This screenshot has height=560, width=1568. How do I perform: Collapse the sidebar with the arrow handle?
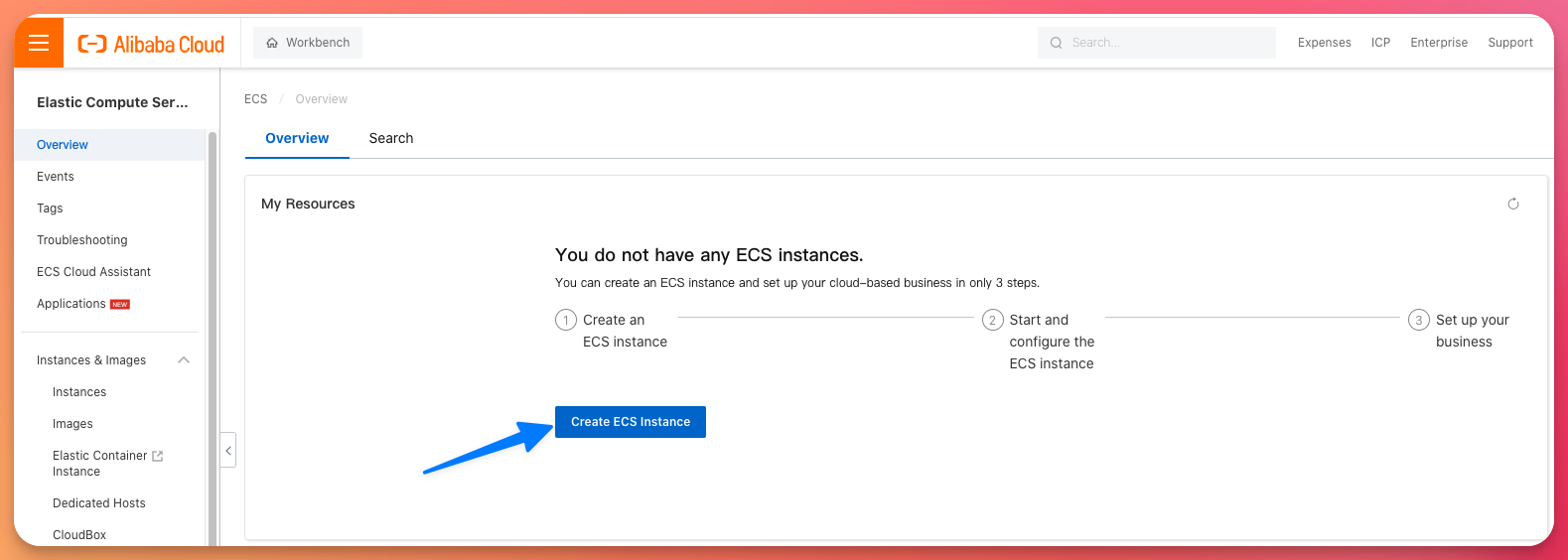click(x=228, y=450)
